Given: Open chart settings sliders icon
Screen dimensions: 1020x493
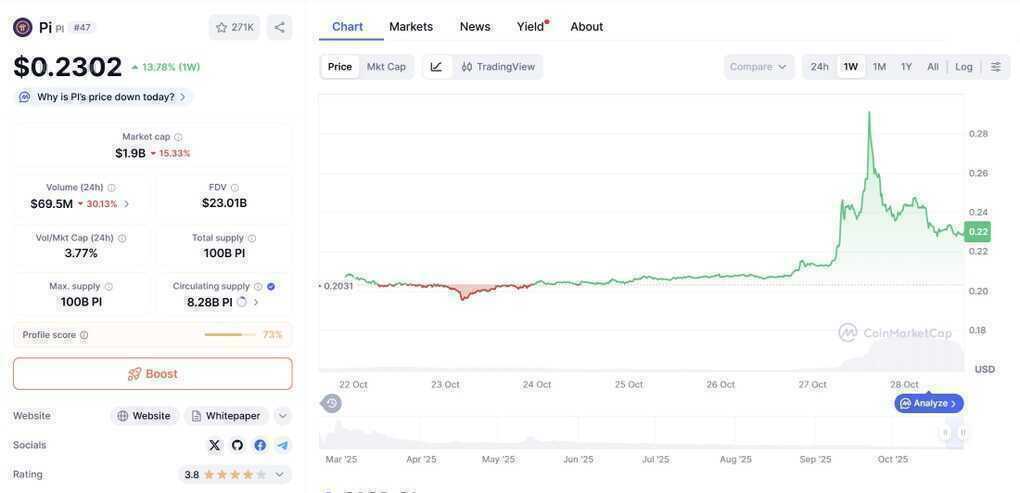Looking at the screenshot, I should [995, 67].
